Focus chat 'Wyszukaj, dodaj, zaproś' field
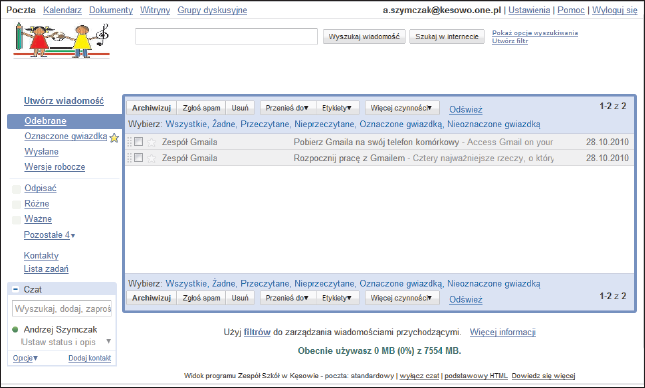The image size is (645, 388). tap(62, 309)
